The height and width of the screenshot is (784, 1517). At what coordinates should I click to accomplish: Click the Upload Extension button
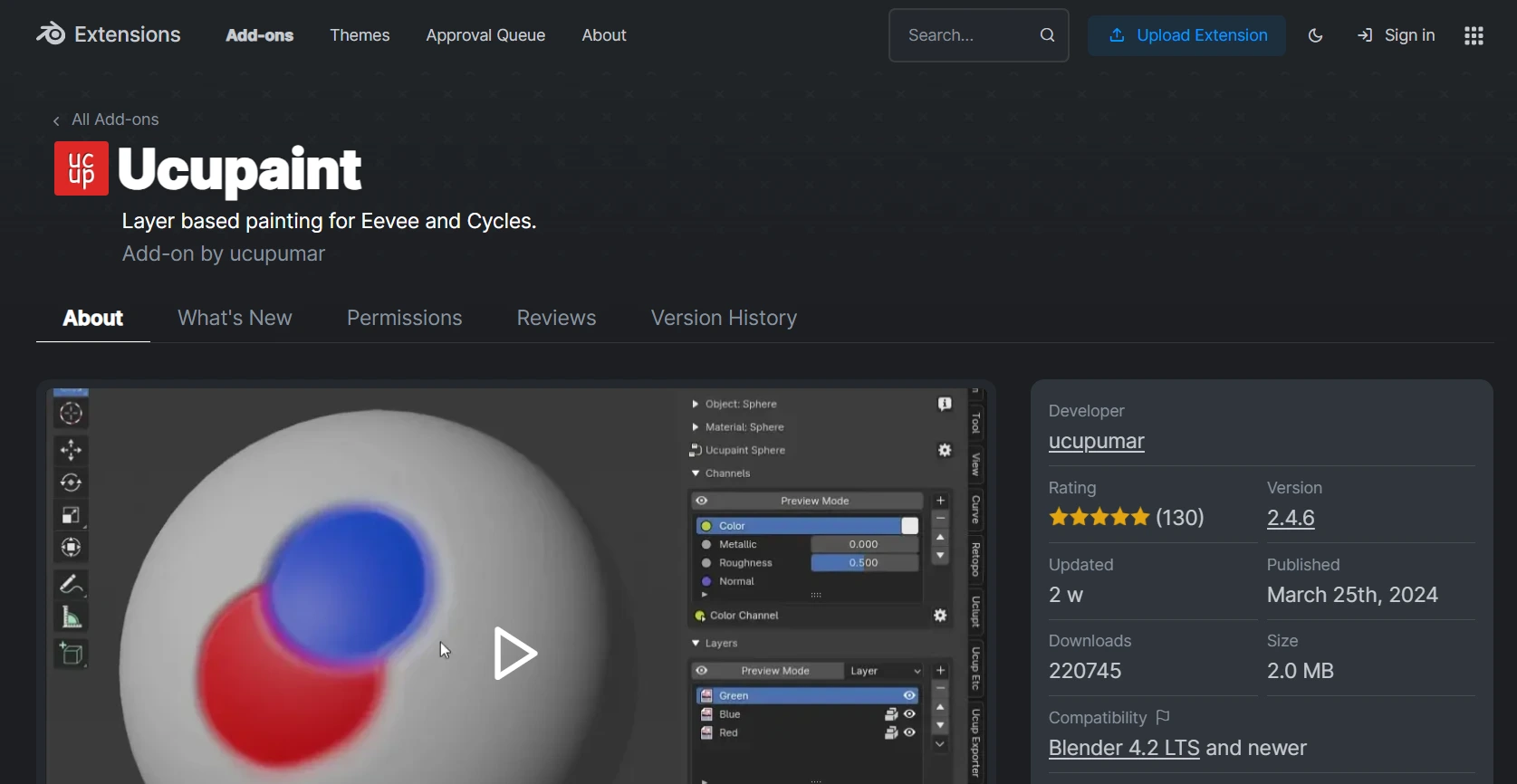click(1186, 35)
